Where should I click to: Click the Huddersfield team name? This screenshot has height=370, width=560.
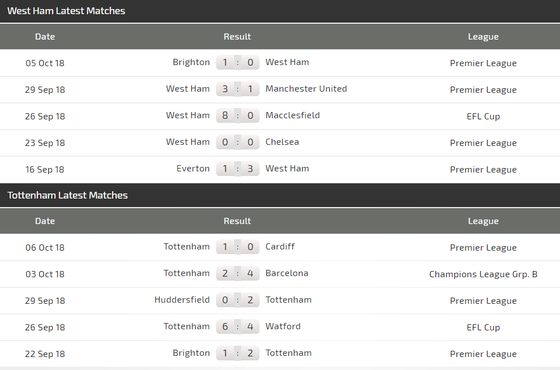(x=182, y=300)
